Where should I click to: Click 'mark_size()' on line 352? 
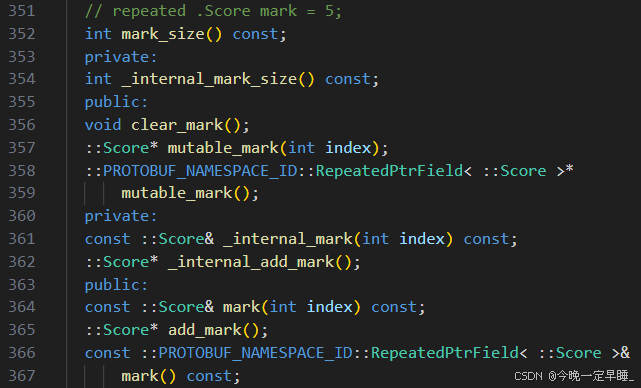click(172, 34)
